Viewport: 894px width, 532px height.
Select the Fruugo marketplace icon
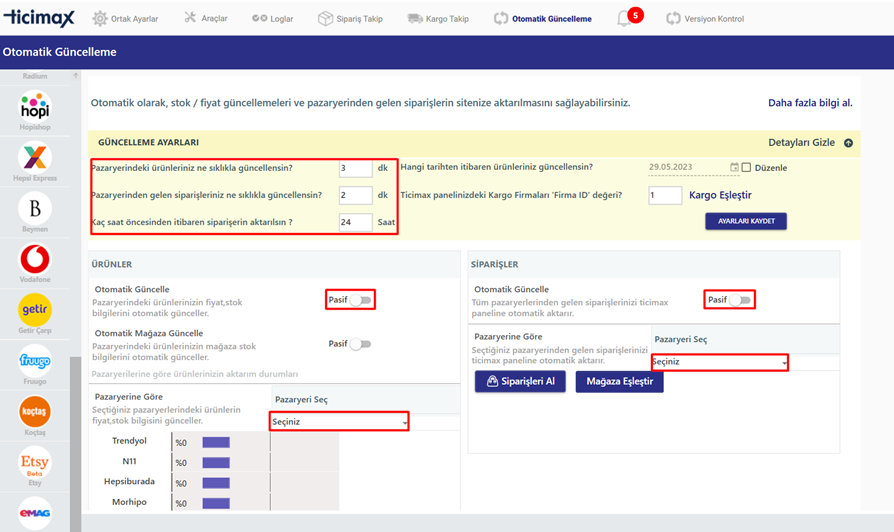[x=35, y=360]
